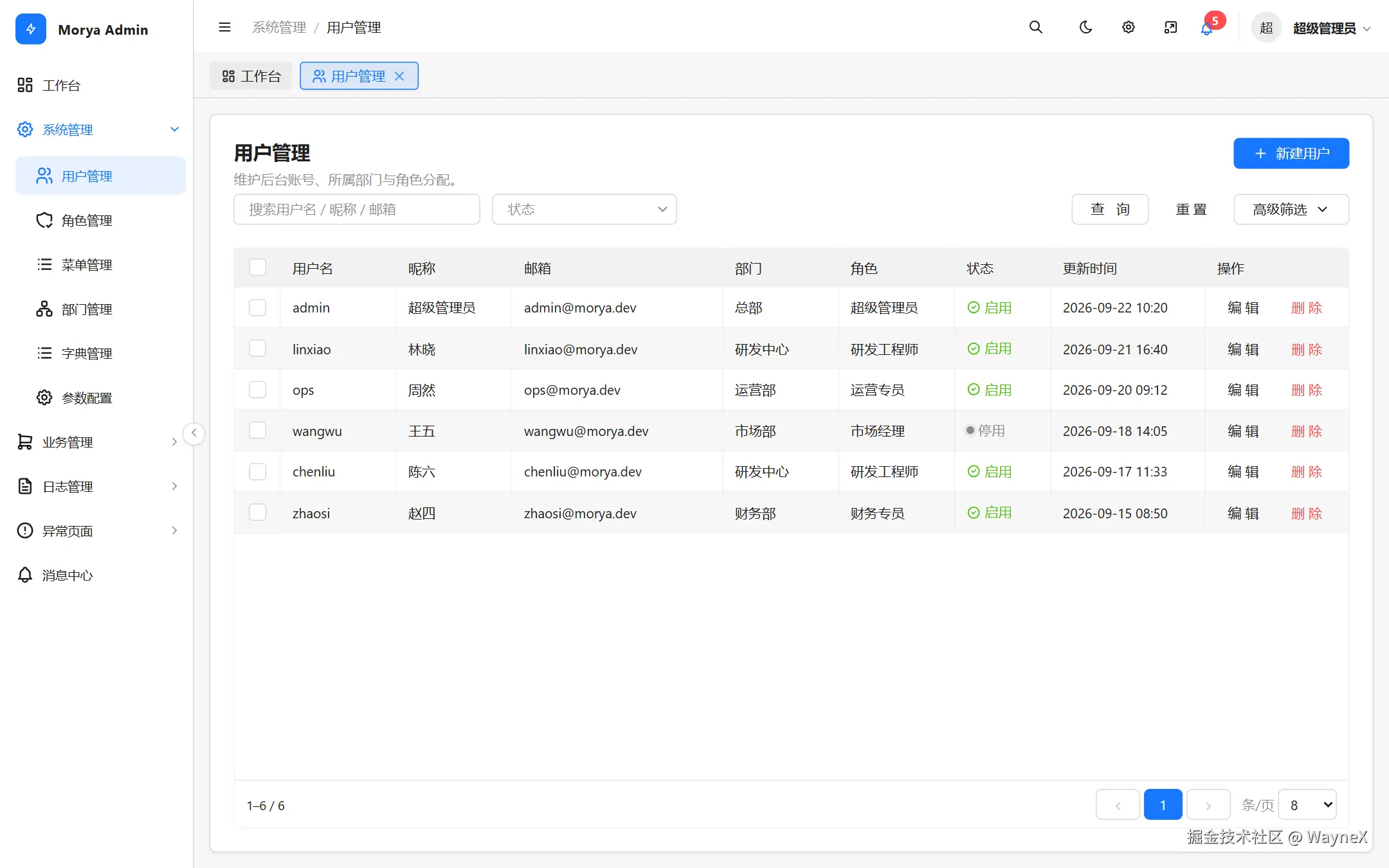
Task: Toggle the select-all header checkbox
Action: [x=257, y=267]
